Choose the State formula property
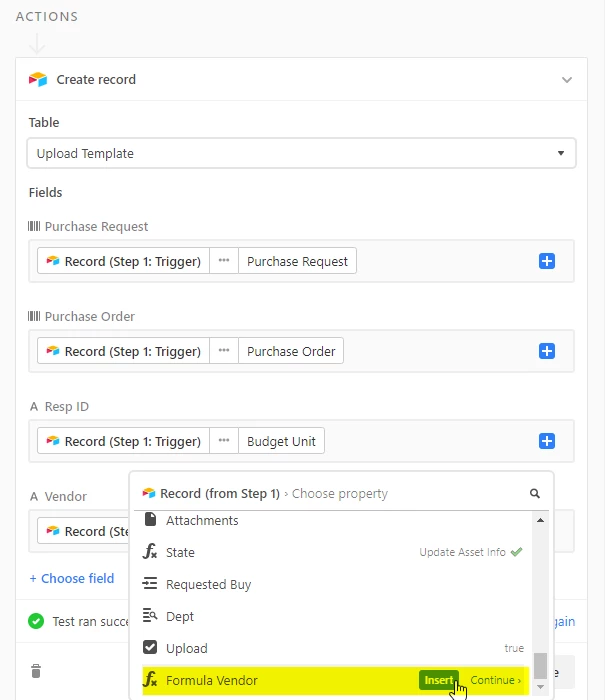605x700 pixels. point(333,552)
